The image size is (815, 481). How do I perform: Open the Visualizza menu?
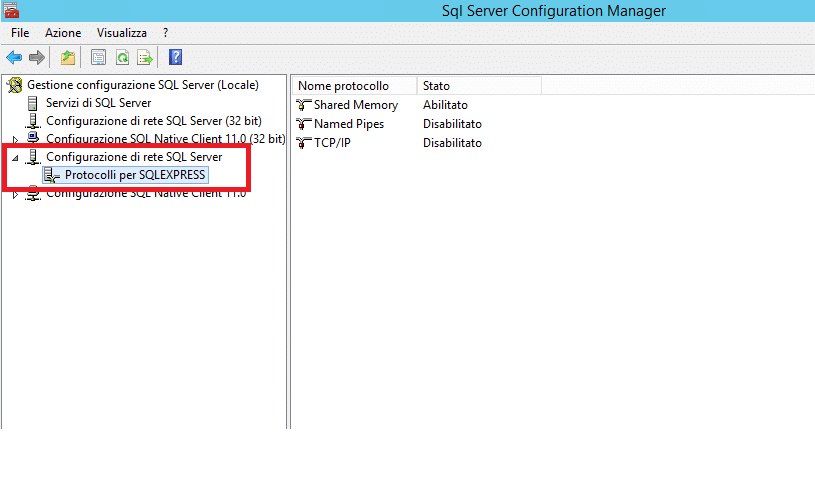point(122,33)
